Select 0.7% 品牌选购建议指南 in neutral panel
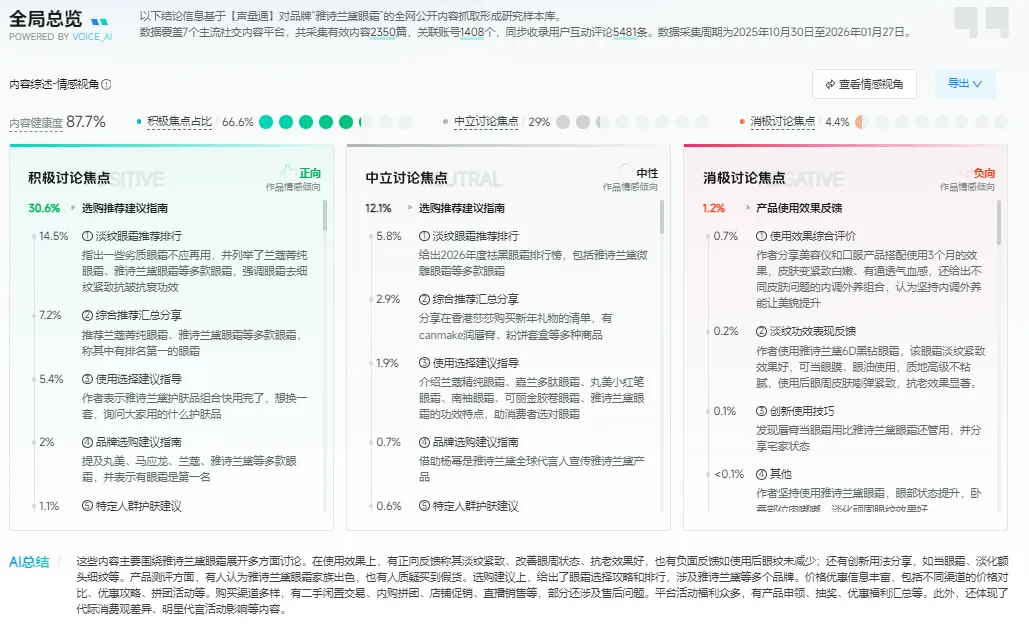Screen dimensions: 1029x627 [x=469, y=442]
